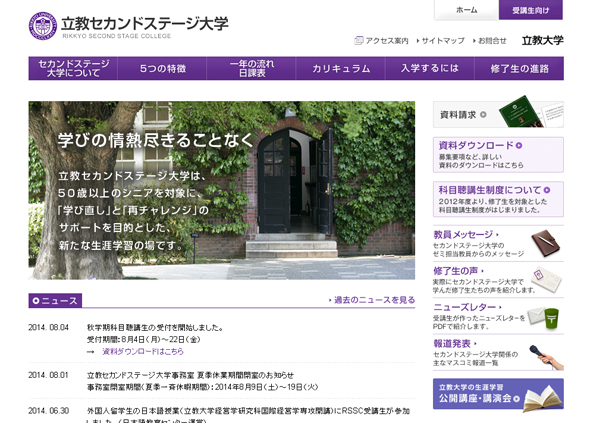Open the 入学するには menu item

pyautogui.click(x=430, y=68)
